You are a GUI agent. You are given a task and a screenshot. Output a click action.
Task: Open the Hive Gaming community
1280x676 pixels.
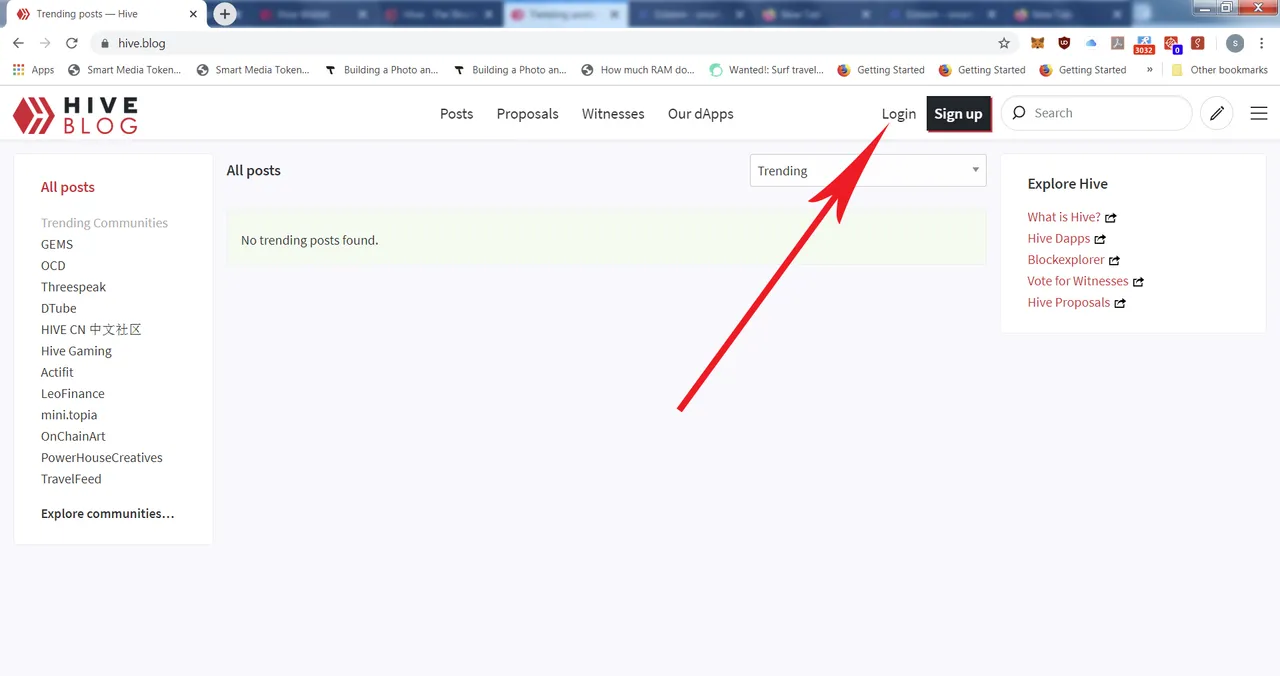[76, 351]
